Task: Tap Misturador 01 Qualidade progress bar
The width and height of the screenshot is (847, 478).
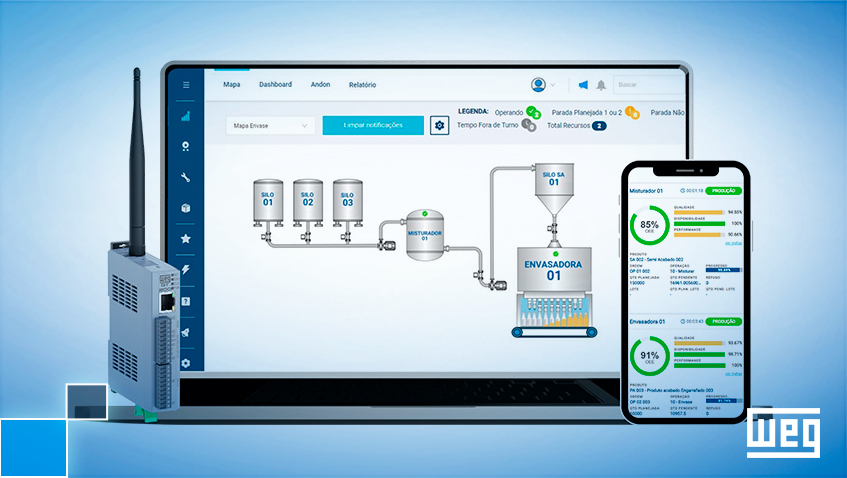Action: click(x=698, y=212)
